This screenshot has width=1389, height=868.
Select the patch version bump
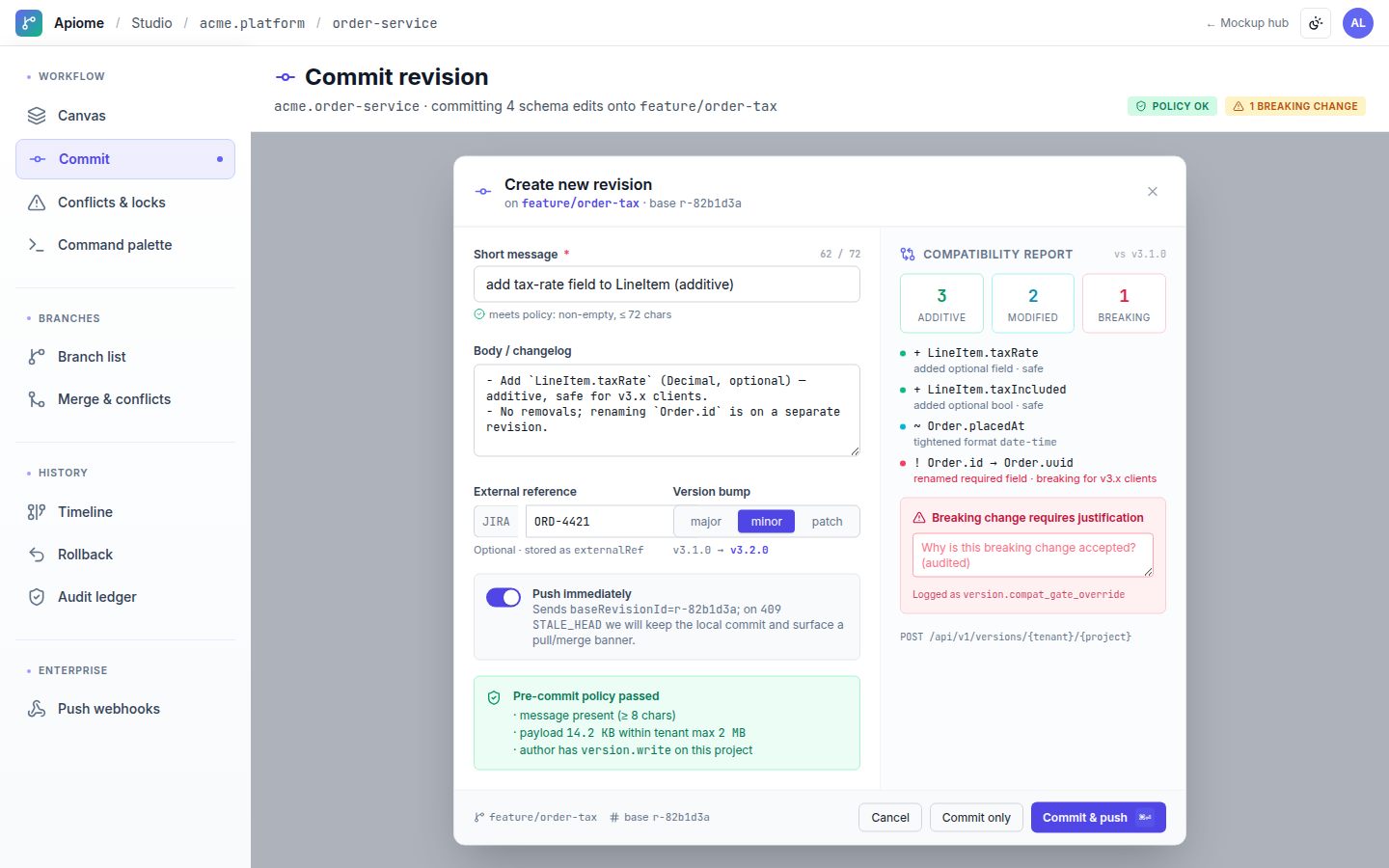click(827, 522)
